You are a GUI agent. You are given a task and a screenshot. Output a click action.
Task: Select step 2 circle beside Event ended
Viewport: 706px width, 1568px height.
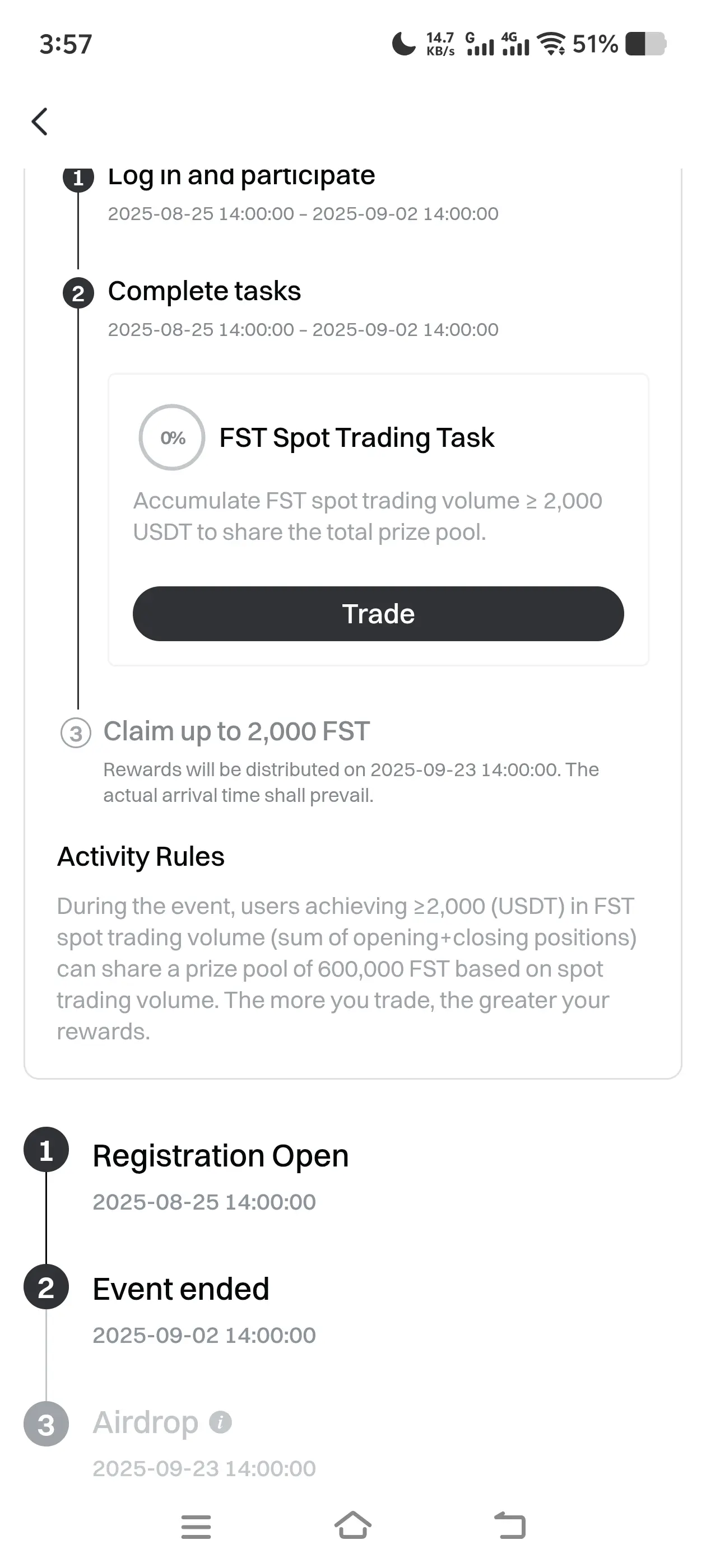(46, 1287)
